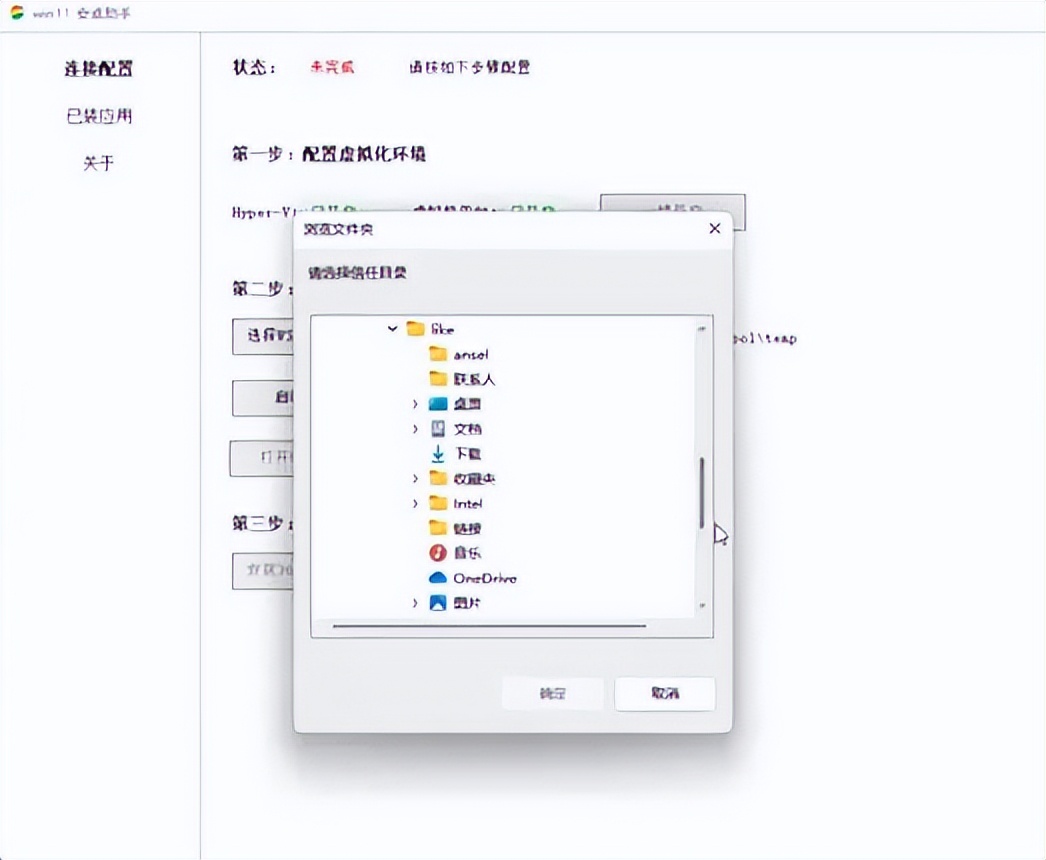Click the app logo in the title bar
The height and width of the screenshot is (860, 1046).
click(x=15, y=14)
